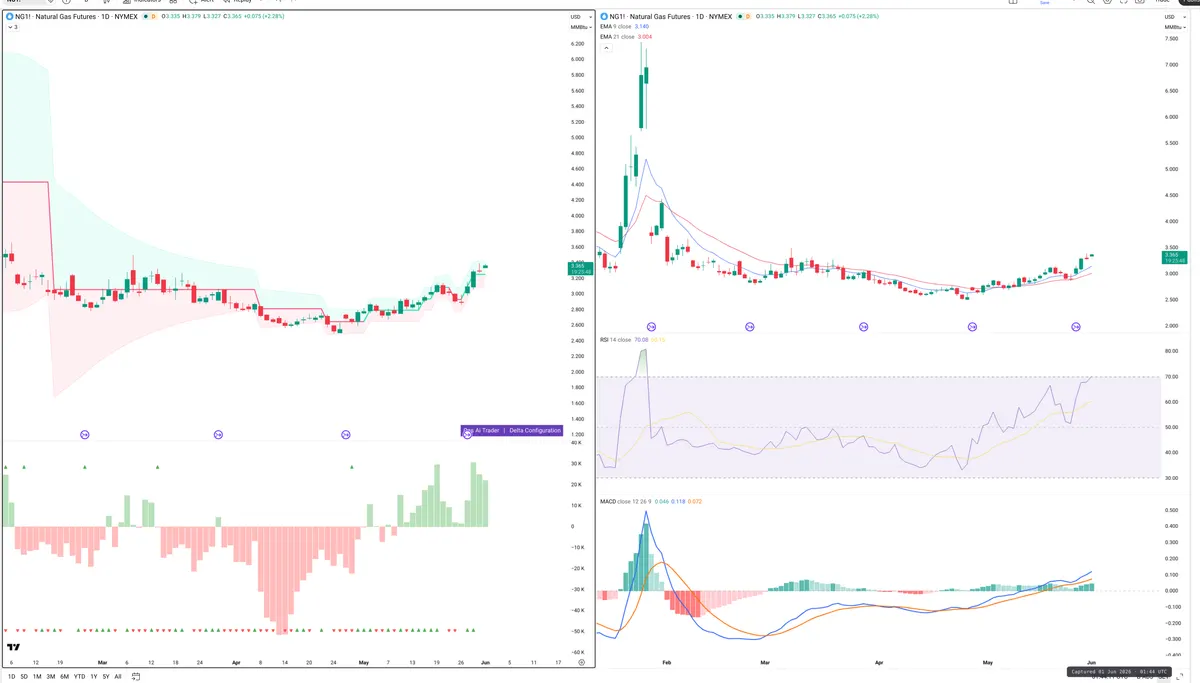Select the 1Y time range button
The image size is (1200, 683).
(x=94, y=677)
